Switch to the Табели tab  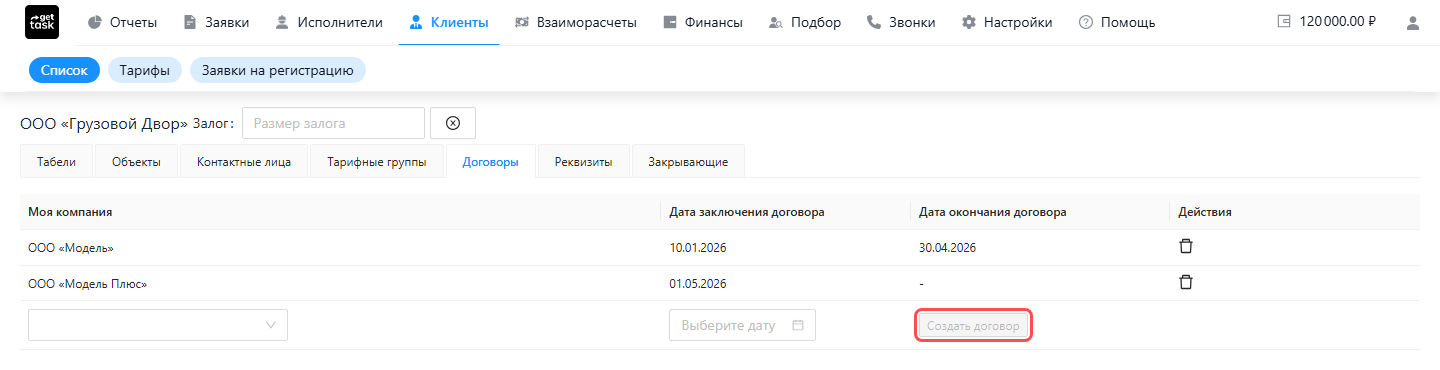coord(56,162)
